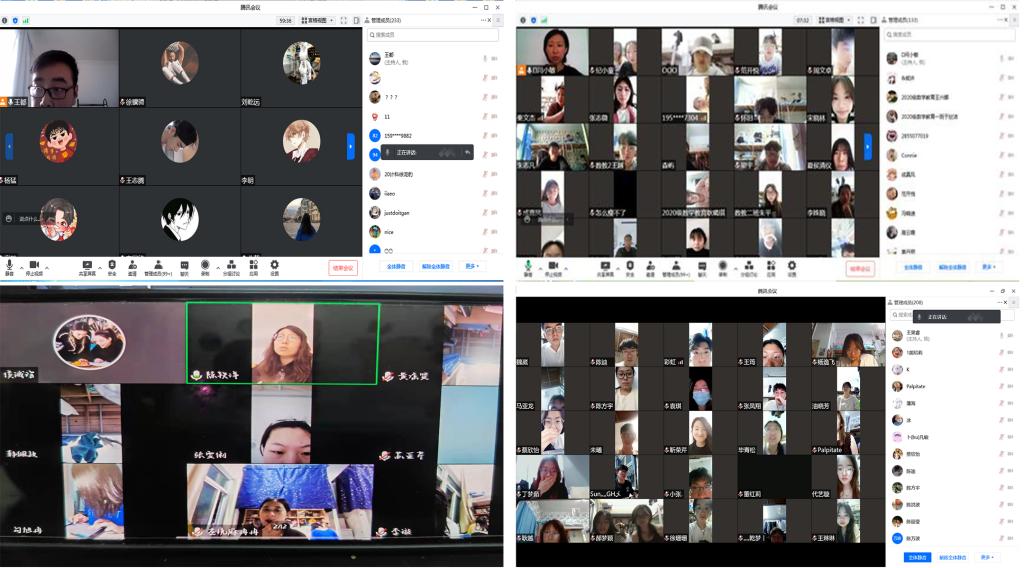Open Share Screen in the left meeting toolbar

[x=87, y=266]
